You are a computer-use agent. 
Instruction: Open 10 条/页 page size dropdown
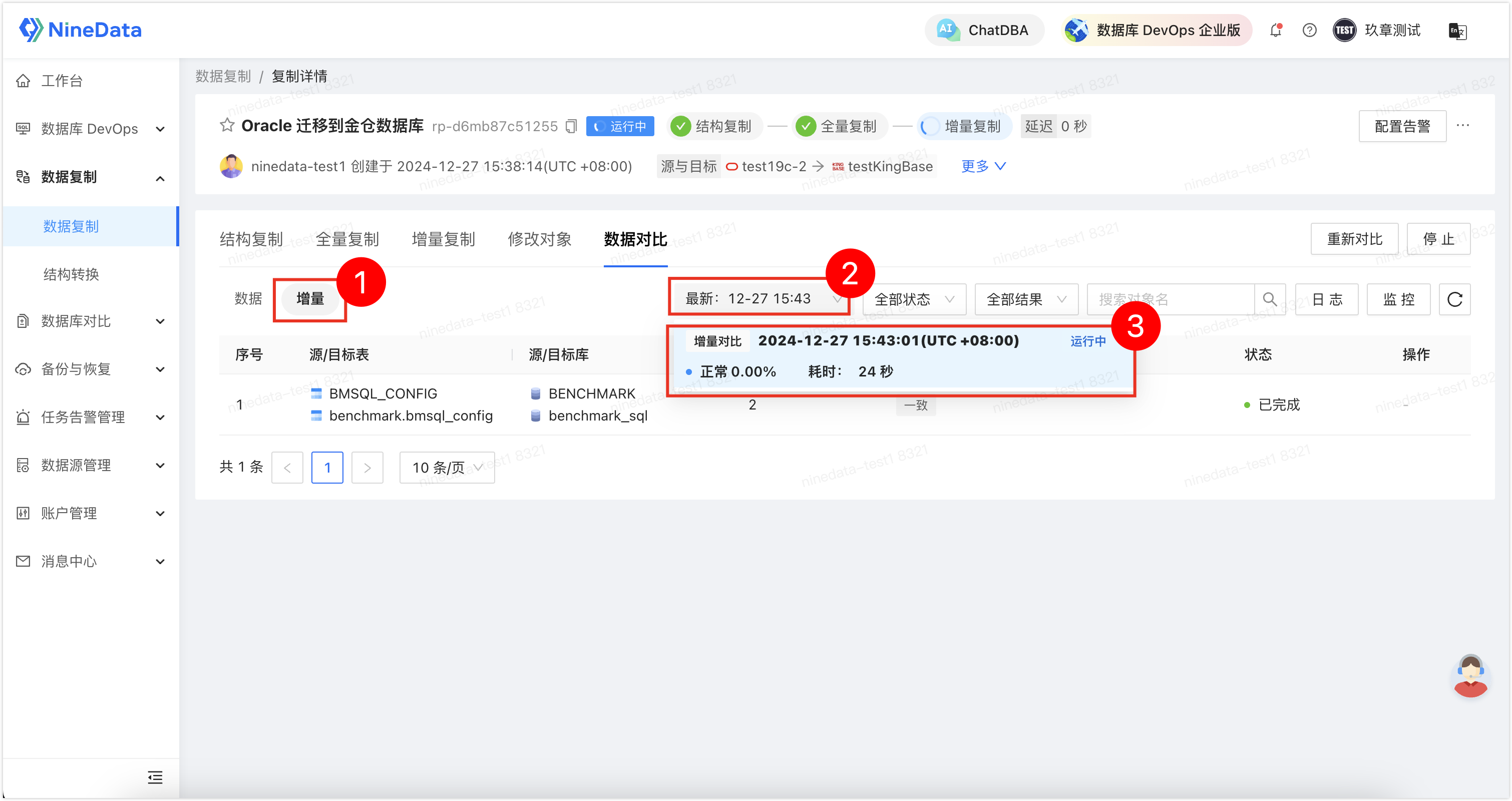tap(447, 467)
